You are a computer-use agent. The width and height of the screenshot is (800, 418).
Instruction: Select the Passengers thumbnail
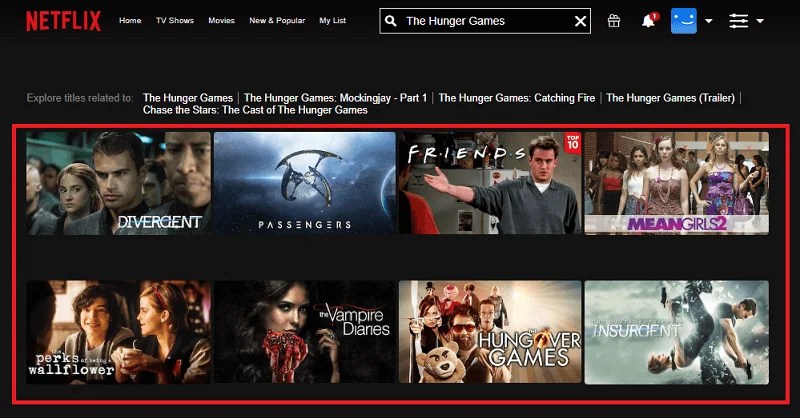[x=305, y=183]
